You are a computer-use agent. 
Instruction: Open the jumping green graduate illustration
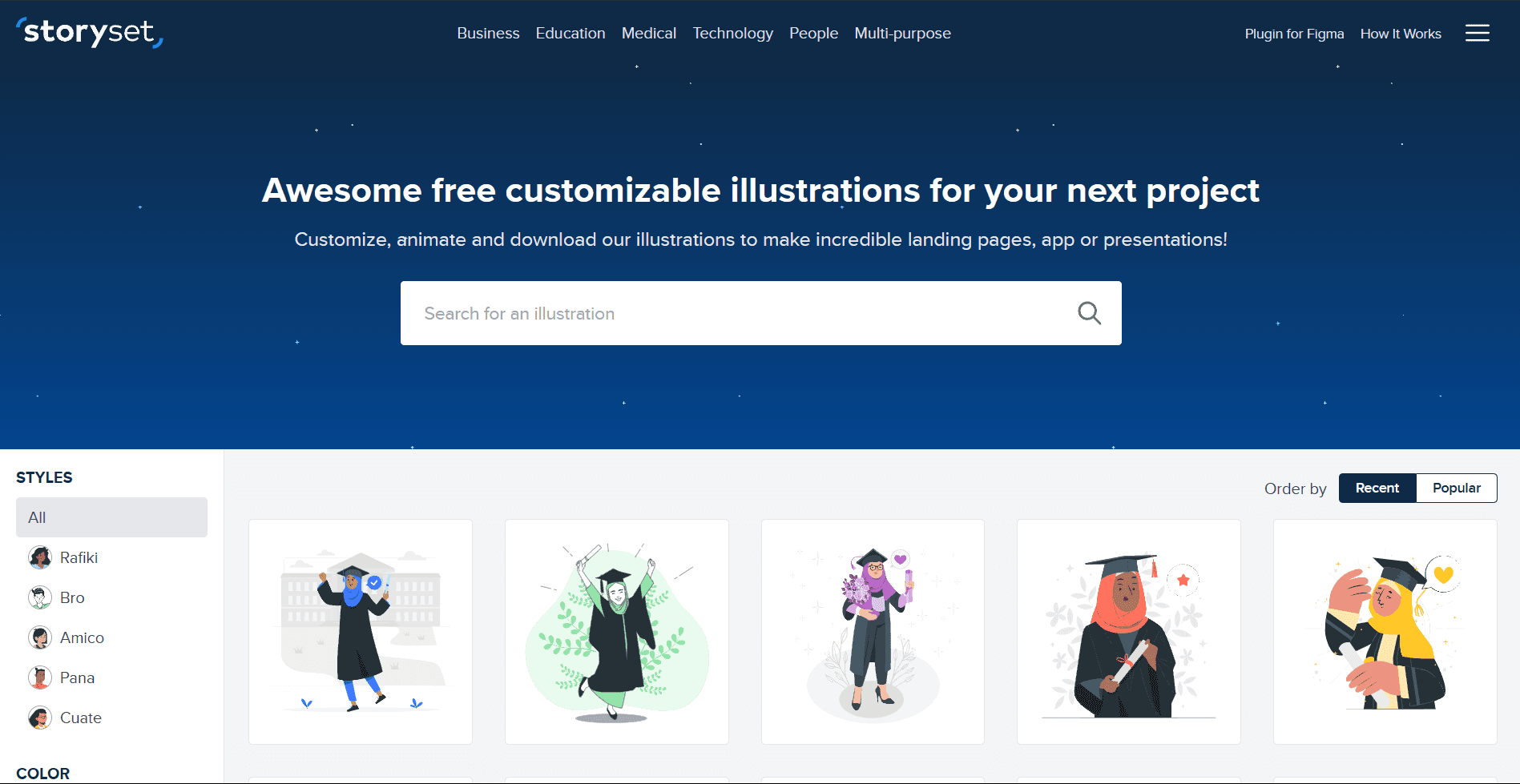tap(617, 632)
